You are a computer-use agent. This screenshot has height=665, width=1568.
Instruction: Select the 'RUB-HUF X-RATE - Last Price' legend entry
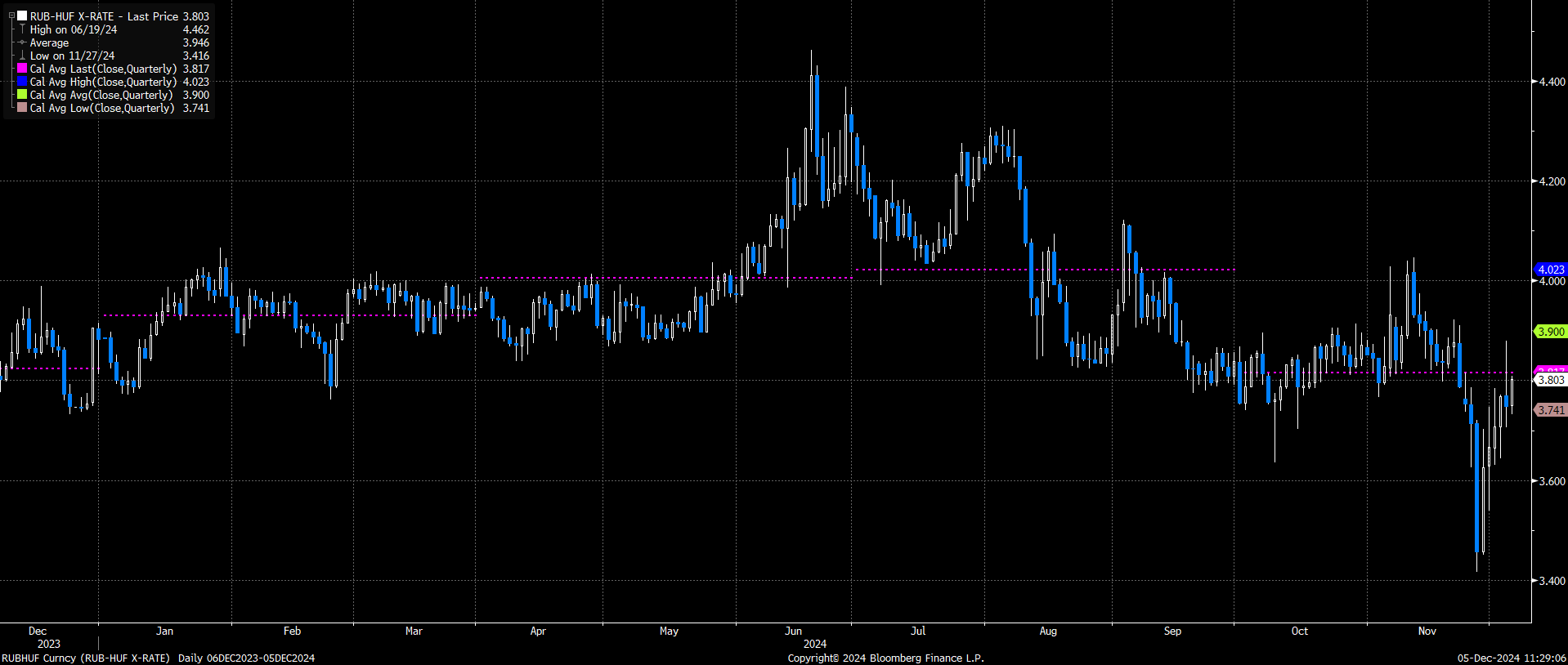pos(104,16)
